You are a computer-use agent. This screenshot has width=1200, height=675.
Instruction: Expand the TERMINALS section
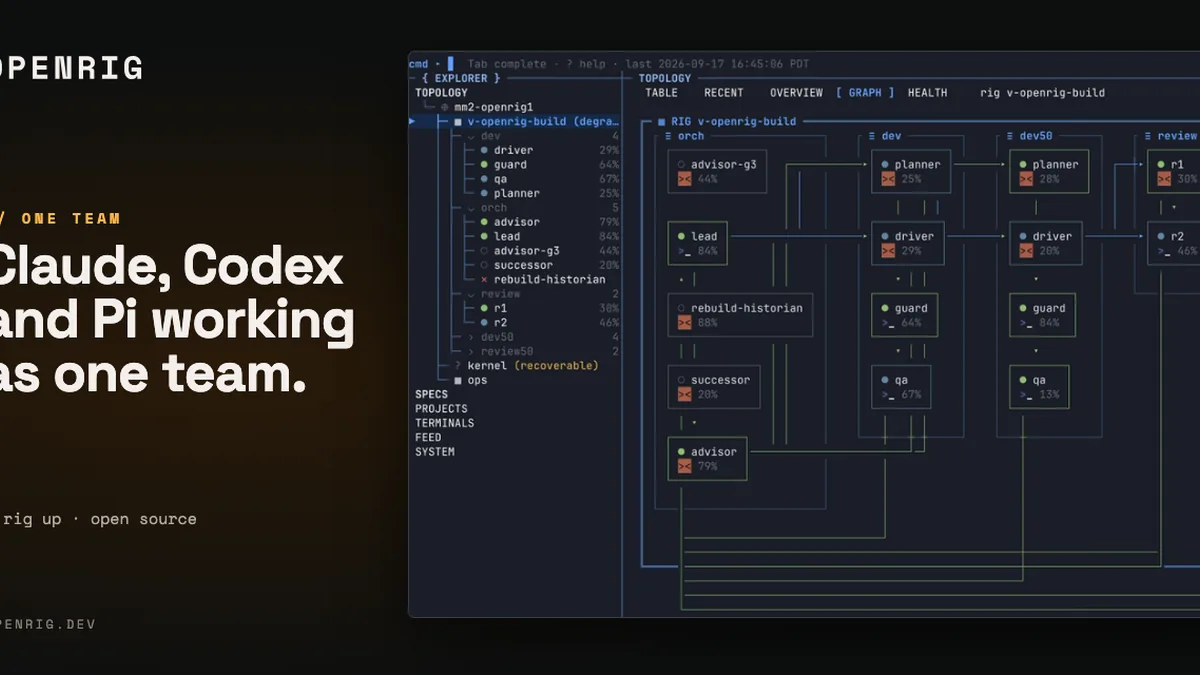coord(445,423)
